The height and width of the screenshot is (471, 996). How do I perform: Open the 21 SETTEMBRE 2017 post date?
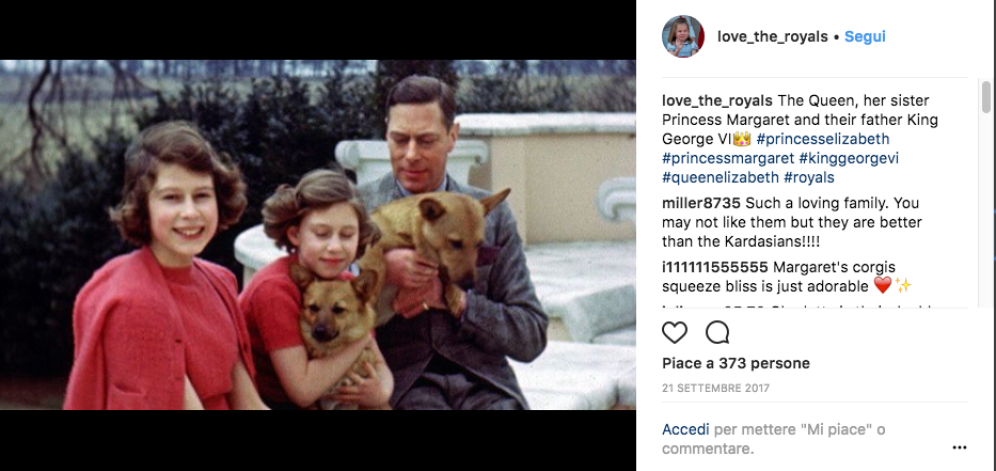point(715,387)
